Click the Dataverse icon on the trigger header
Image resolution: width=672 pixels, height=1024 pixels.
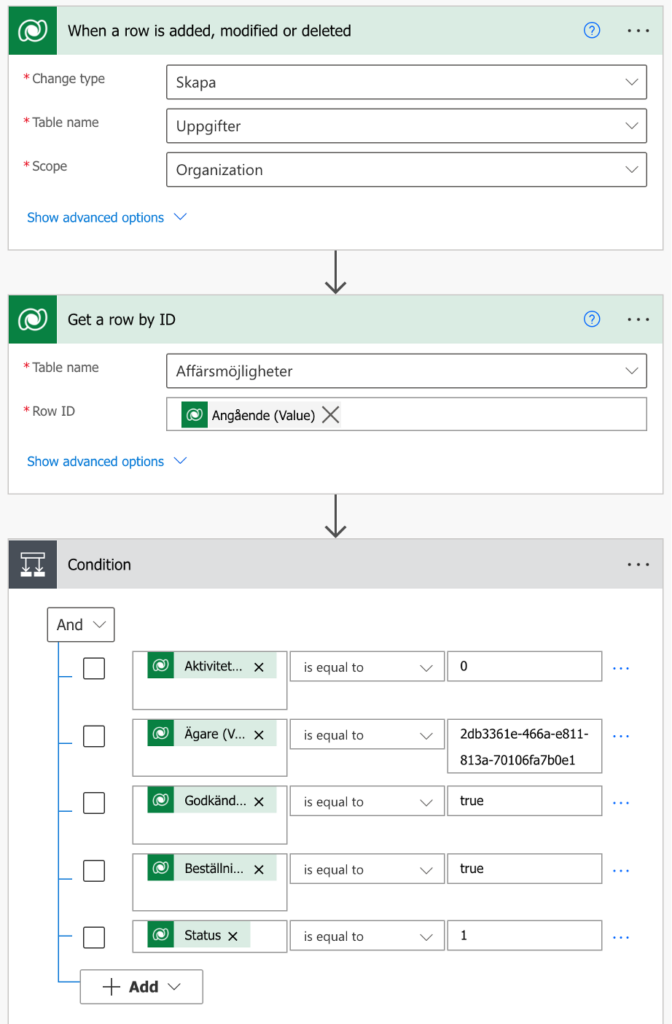33,31
